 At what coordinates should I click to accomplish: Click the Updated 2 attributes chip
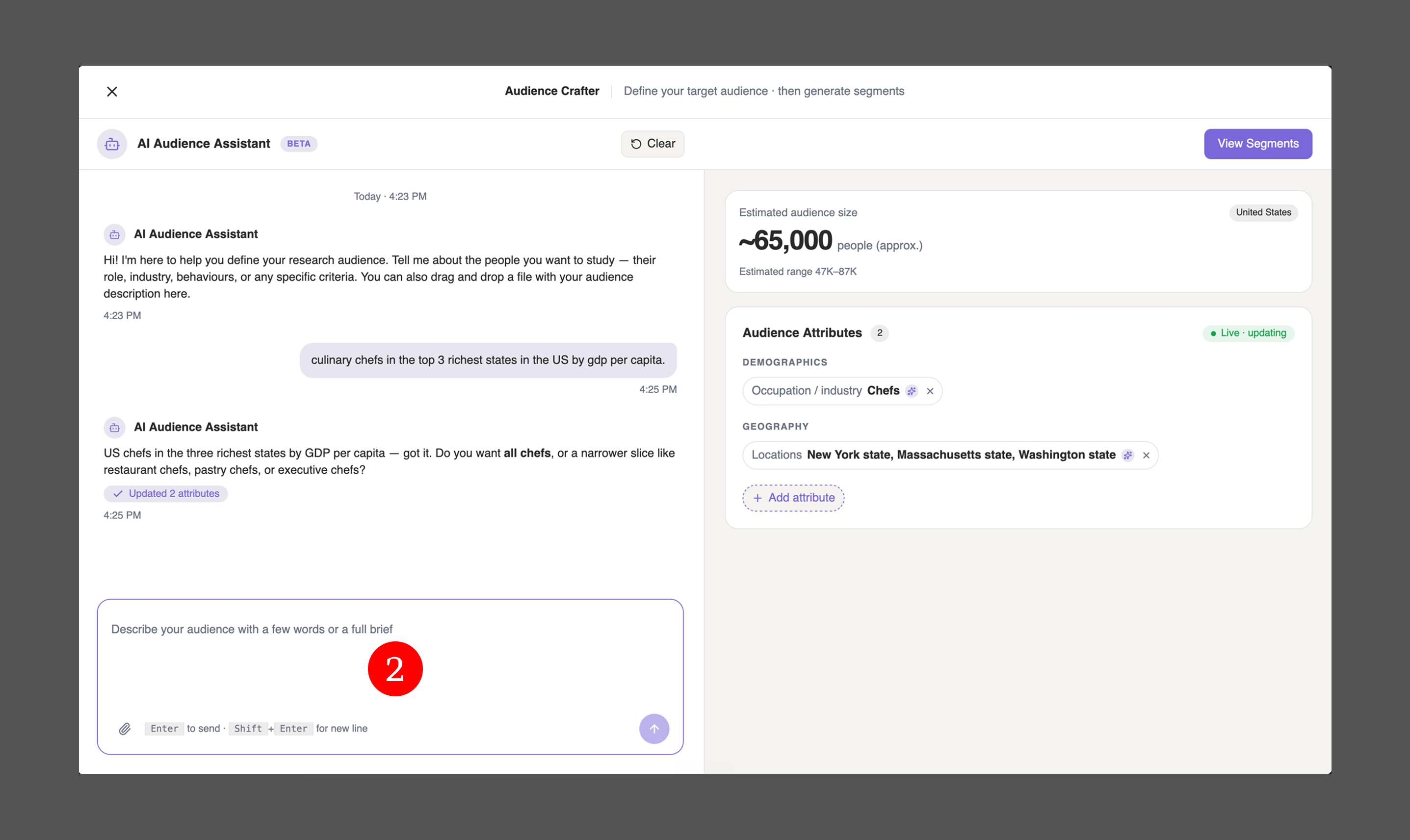click(x=166, y=494)
